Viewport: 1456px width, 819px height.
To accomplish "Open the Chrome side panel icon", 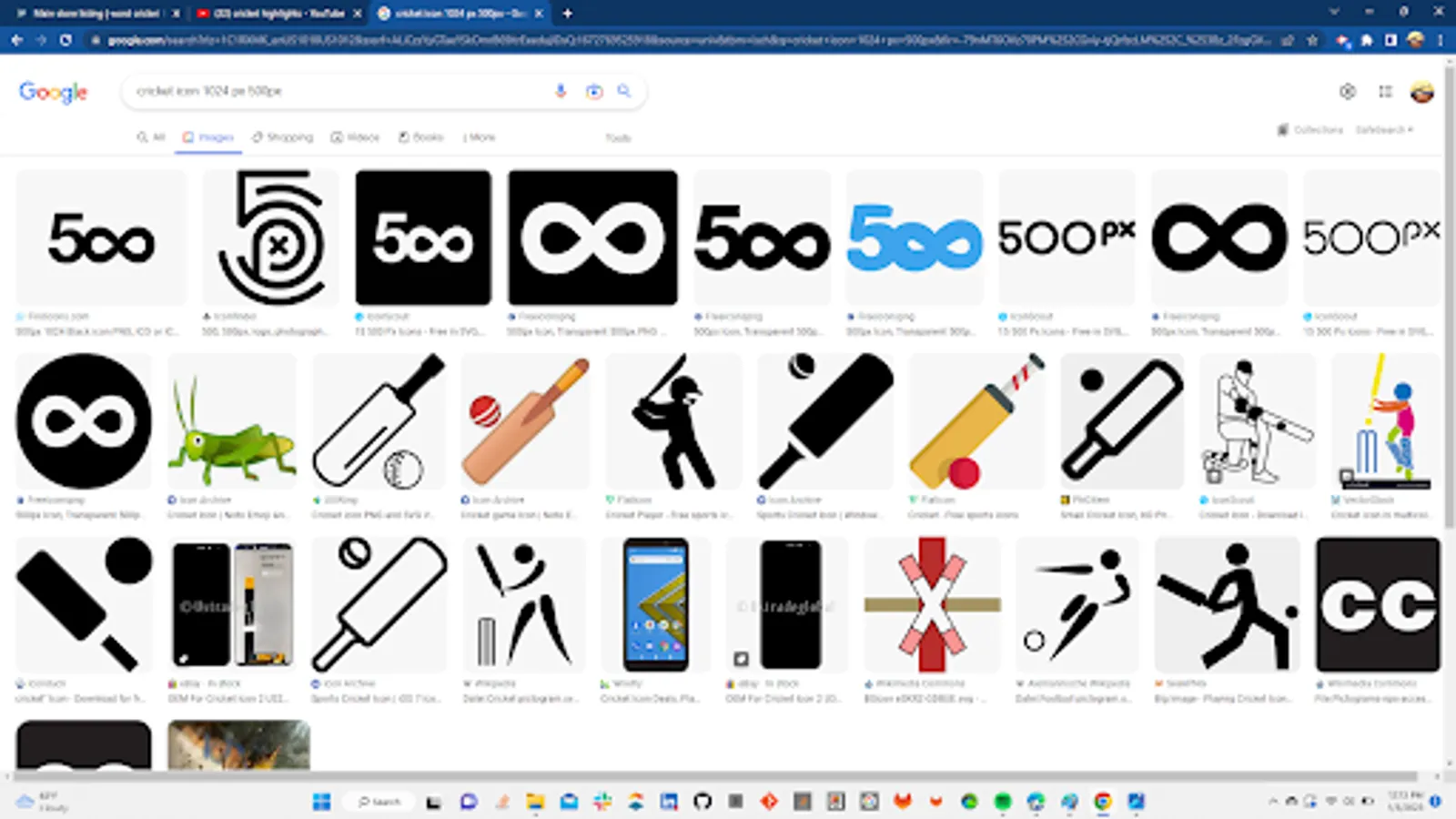I will [1390, 40].
